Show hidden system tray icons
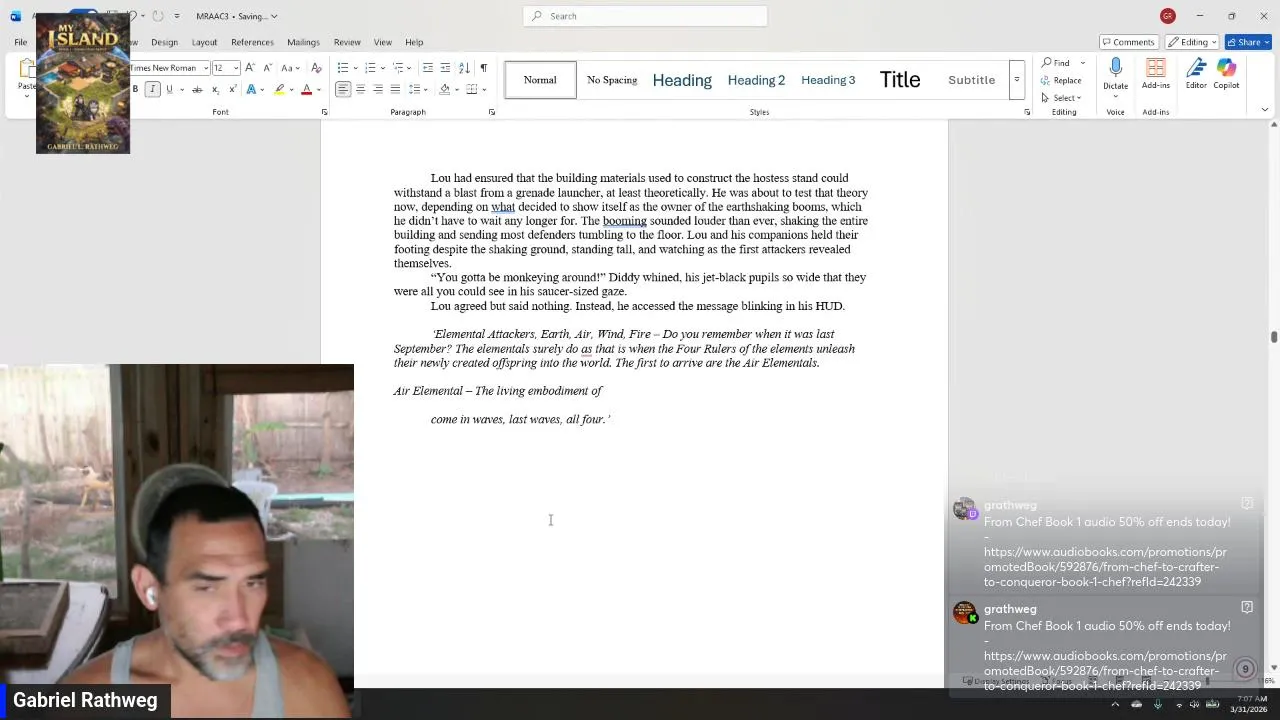 pyautogui.click(x=1115, y=704)
